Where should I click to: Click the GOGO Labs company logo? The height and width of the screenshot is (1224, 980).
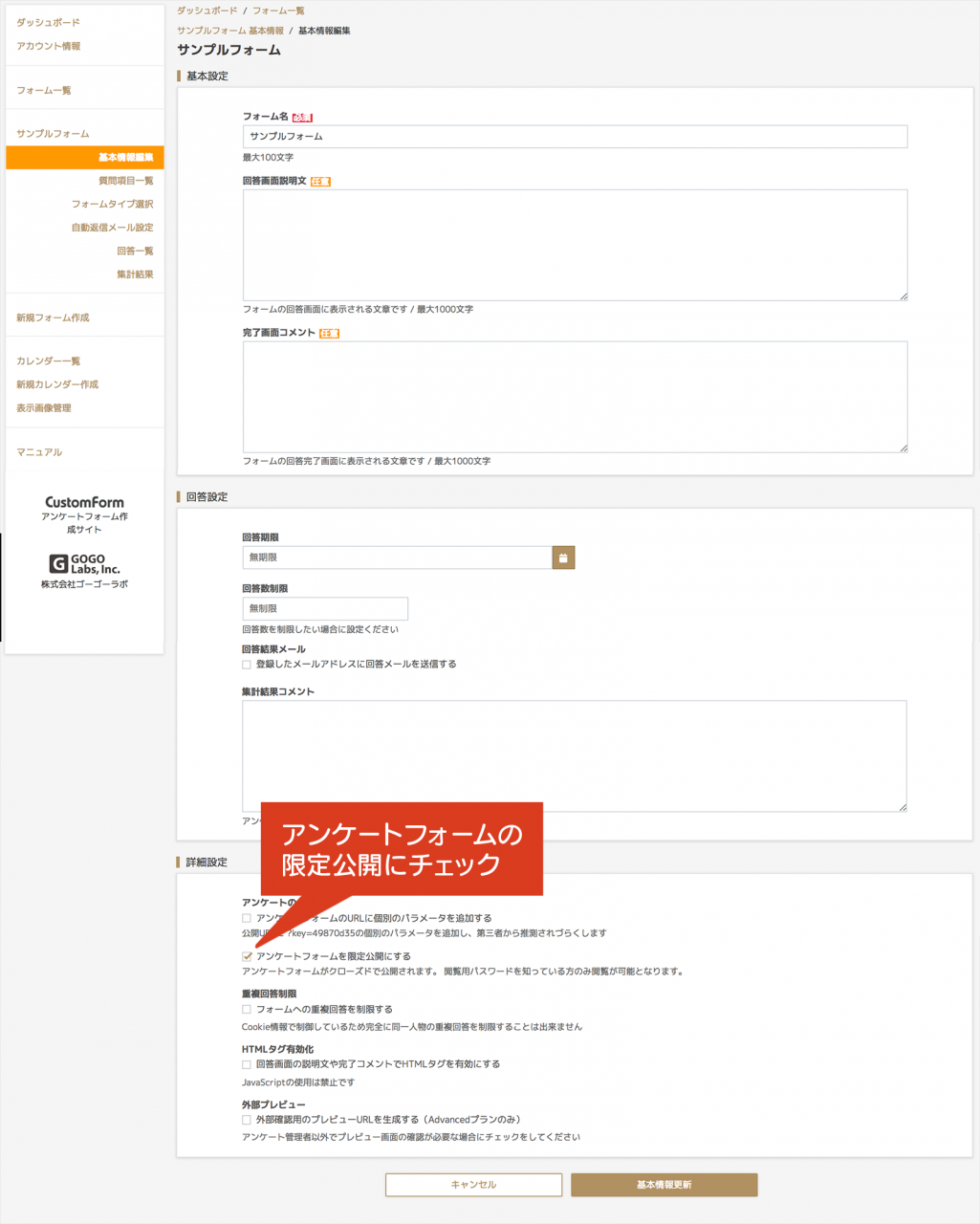pos(83,563)
